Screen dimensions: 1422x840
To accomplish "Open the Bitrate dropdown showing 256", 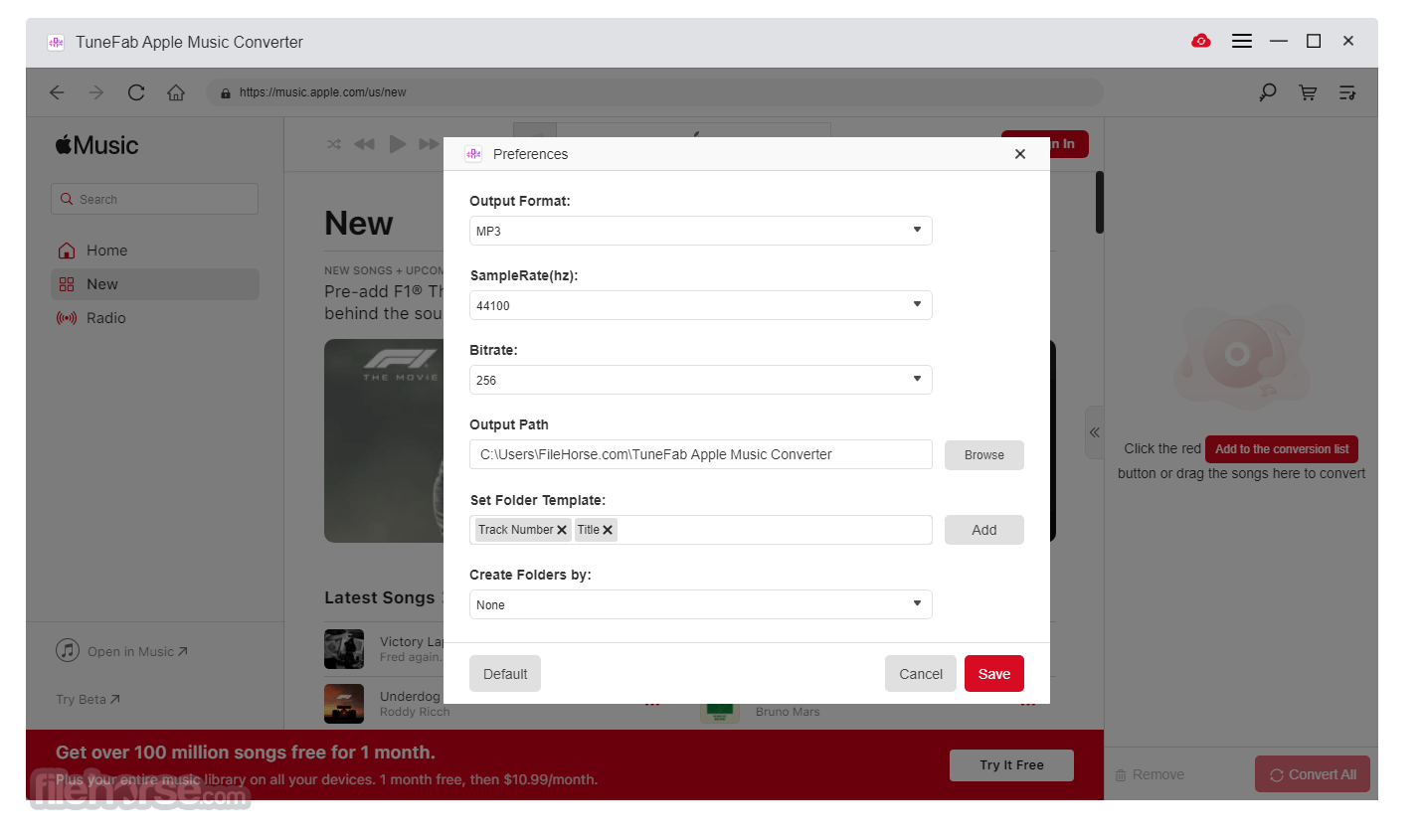I will point(701,380).
